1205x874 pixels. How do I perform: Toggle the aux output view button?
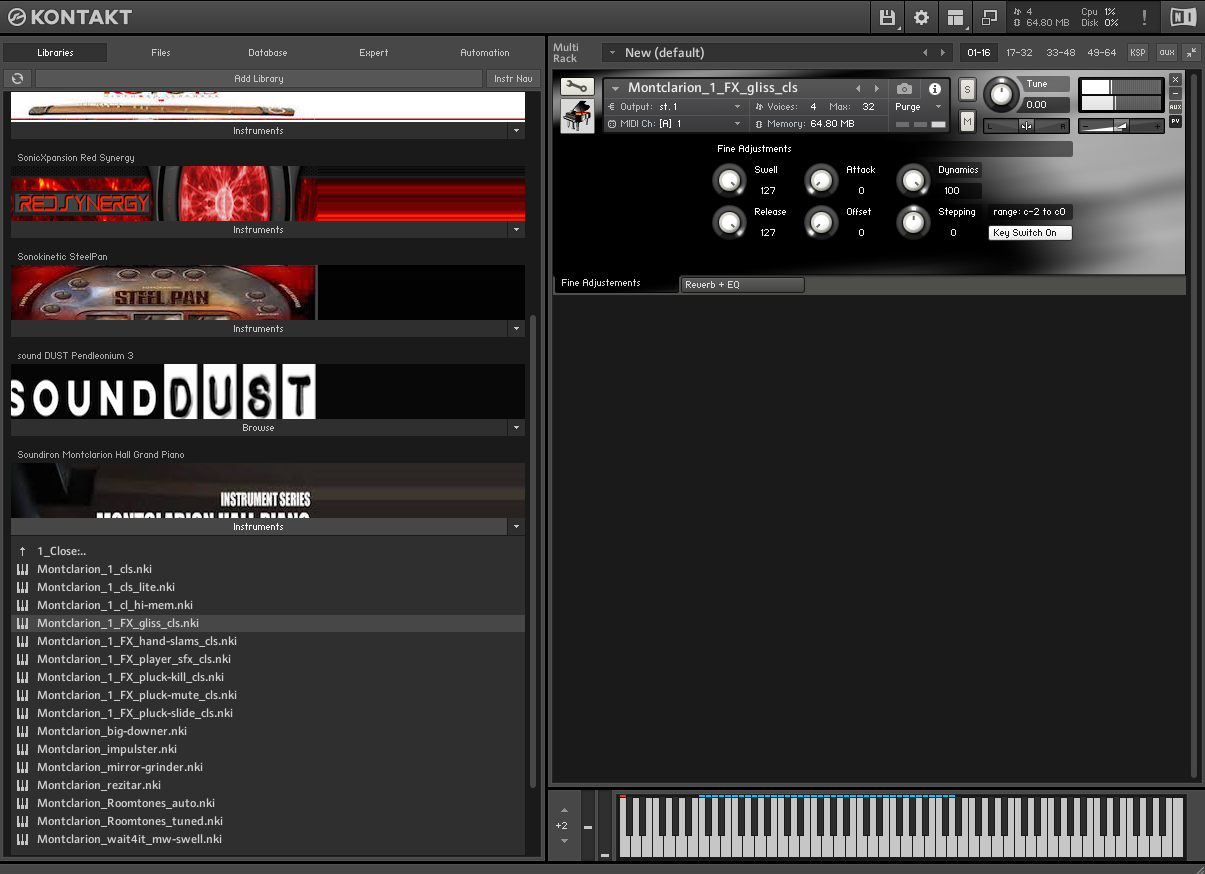1166,52
